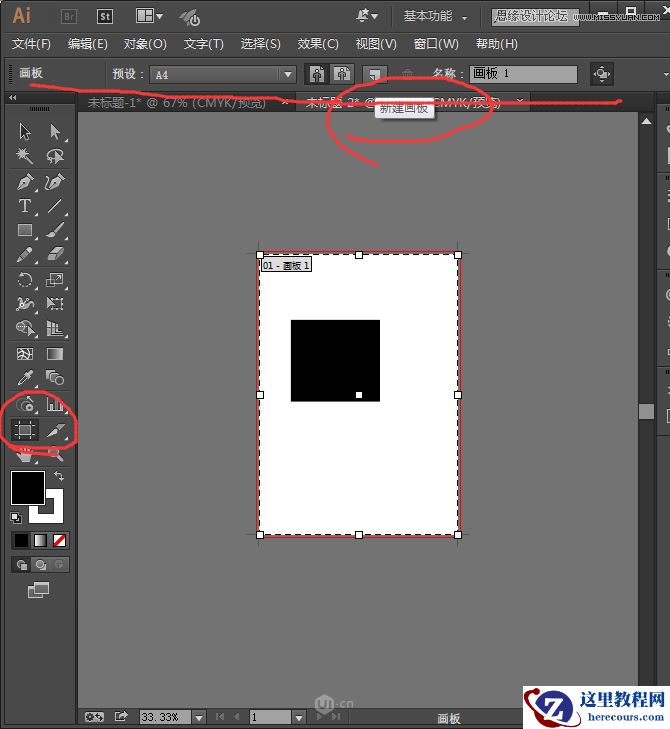The height and width of the screenshot is (729, 670).
Task: Set artboard to landscape orientation
Action: pyautogui.click(x=343, y=74)
